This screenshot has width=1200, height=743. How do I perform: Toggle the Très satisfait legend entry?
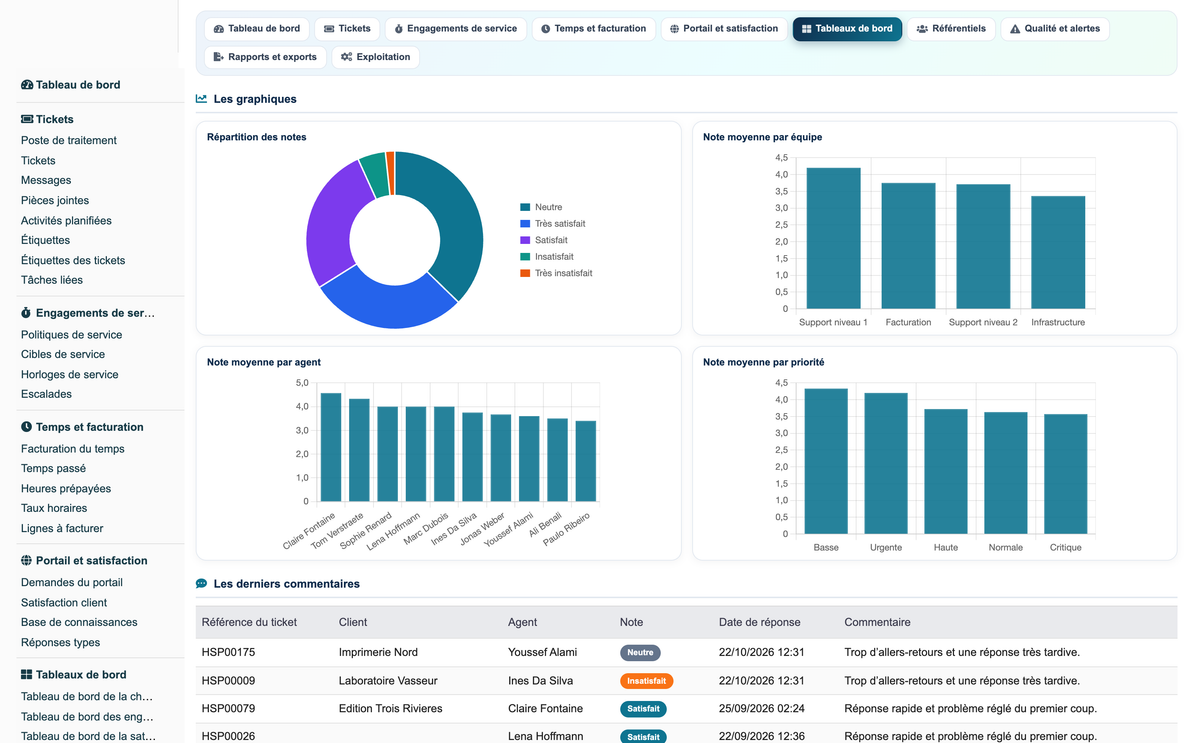[552, 224]
